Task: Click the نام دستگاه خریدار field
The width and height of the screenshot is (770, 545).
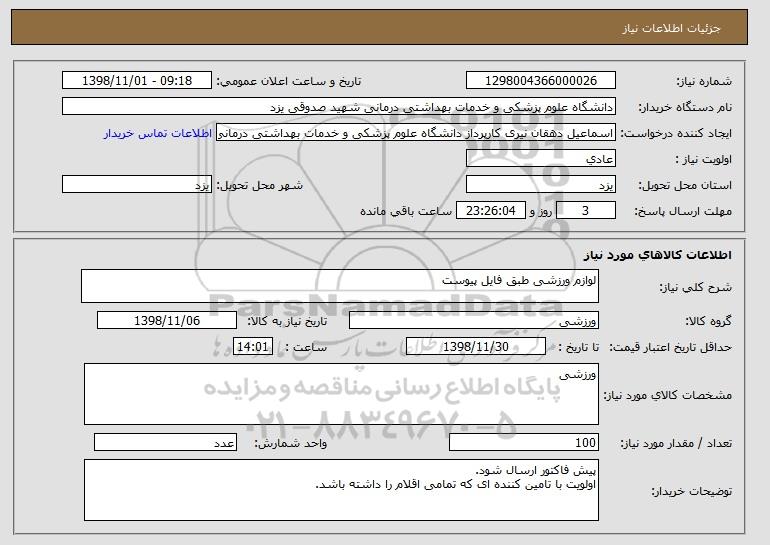Action: (x=339, y=107)
